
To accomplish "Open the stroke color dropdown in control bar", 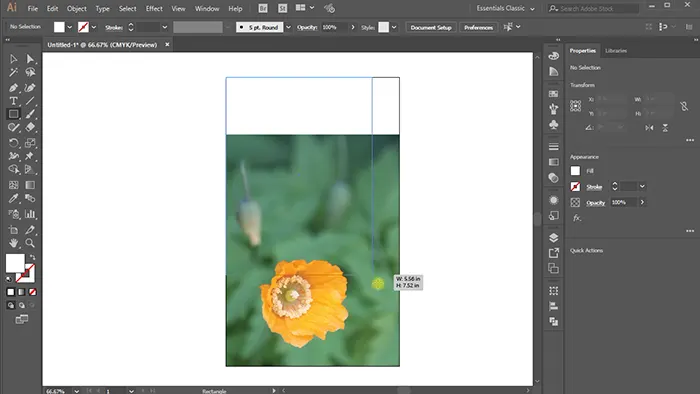I will click(x=94, y=27).
